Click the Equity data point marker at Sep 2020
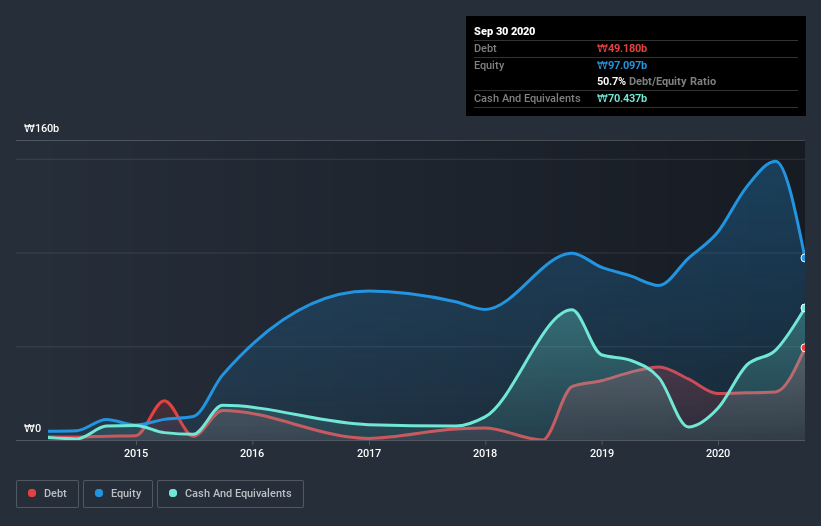The image size is (821, 526). click(804, 258)
